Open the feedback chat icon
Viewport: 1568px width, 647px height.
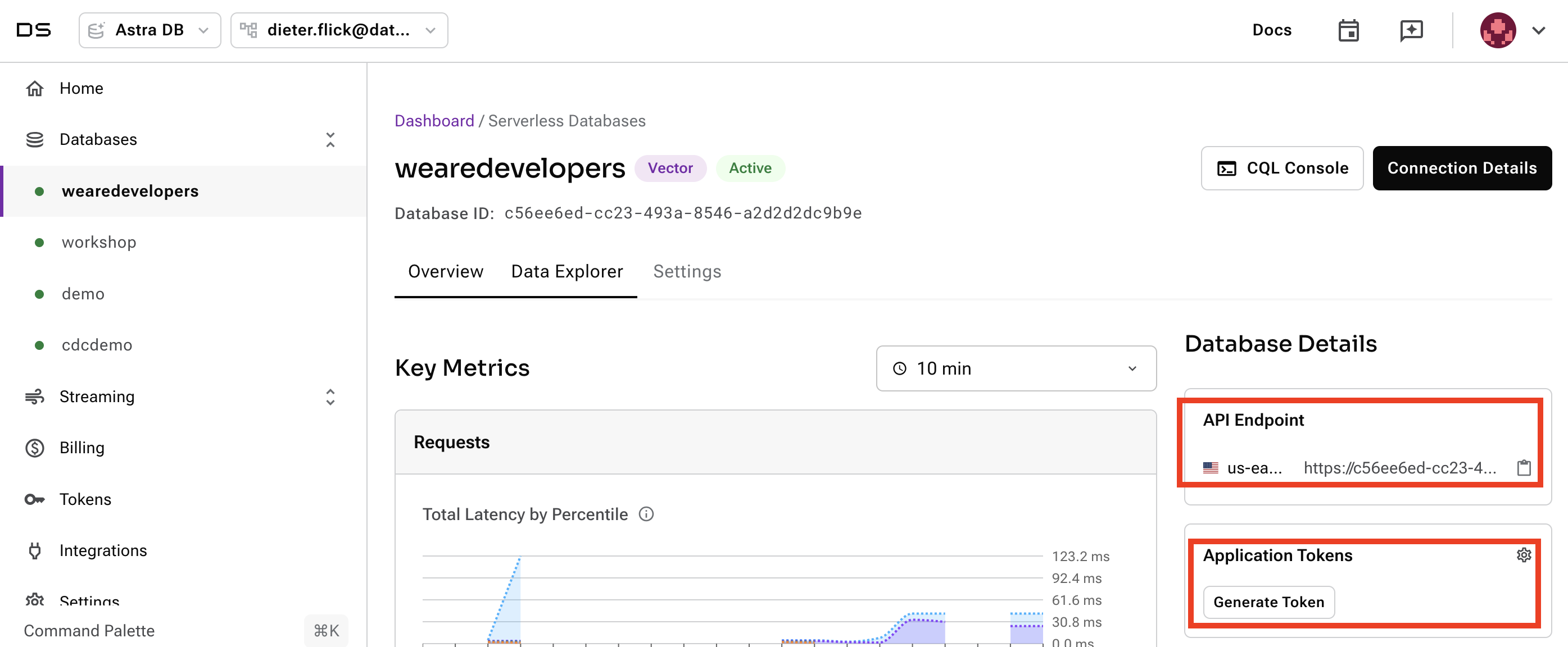pyautogui.click(x=1411, y=30)
